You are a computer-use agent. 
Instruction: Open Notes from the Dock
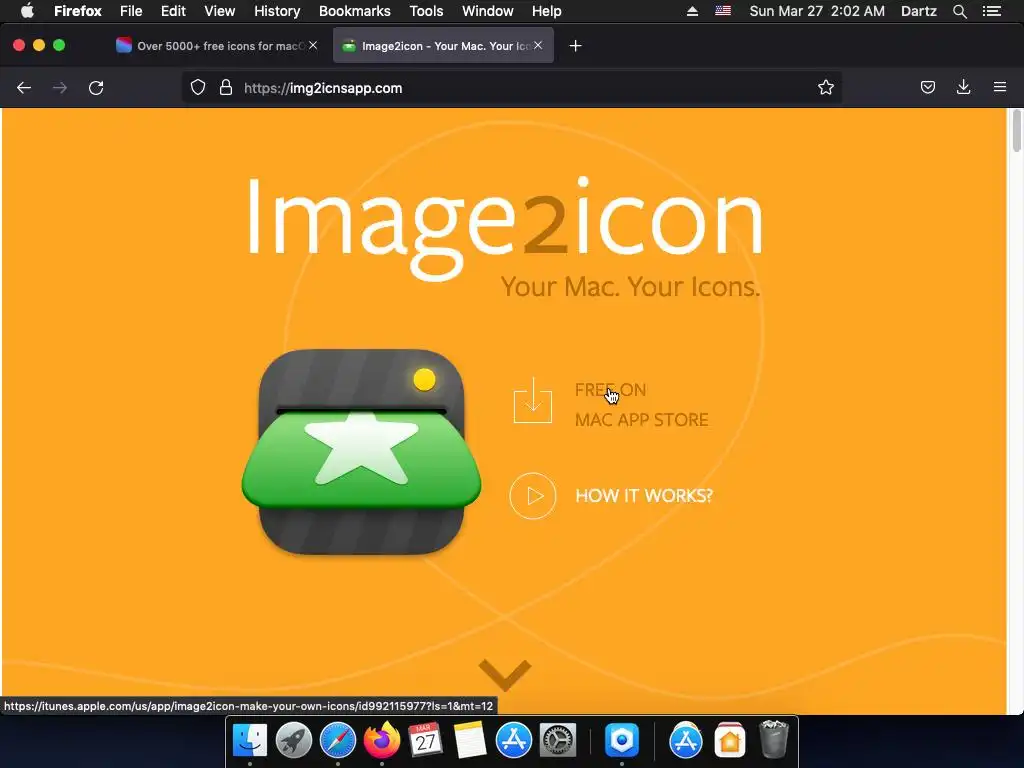470,741
